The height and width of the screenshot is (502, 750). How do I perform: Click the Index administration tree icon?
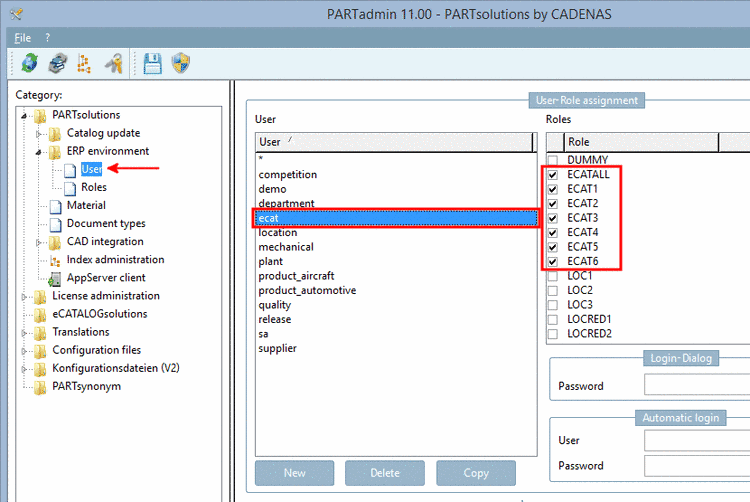[x=55, y=261]
